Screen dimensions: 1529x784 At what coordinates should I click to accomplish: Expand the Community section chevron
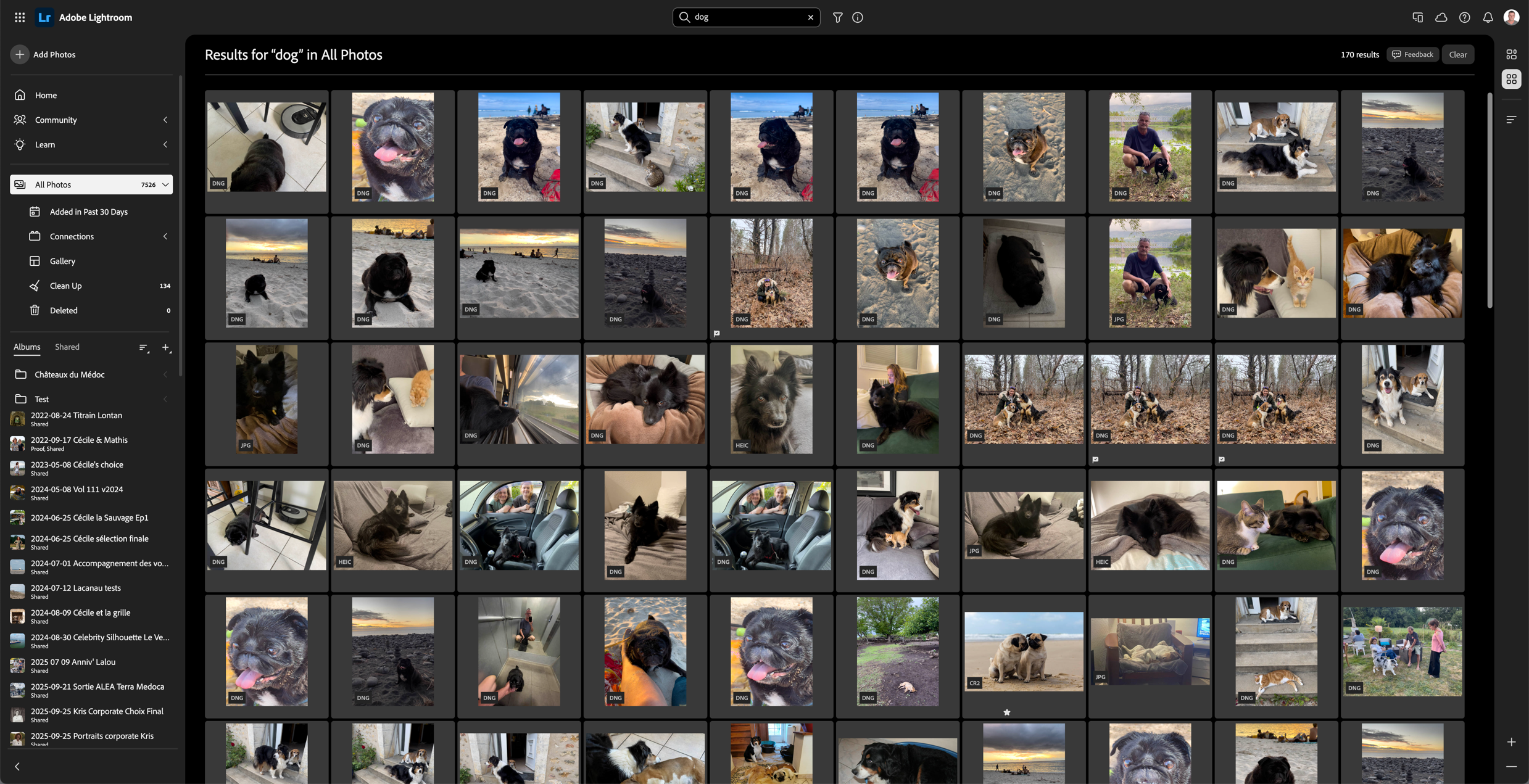(x=165, y=120)
